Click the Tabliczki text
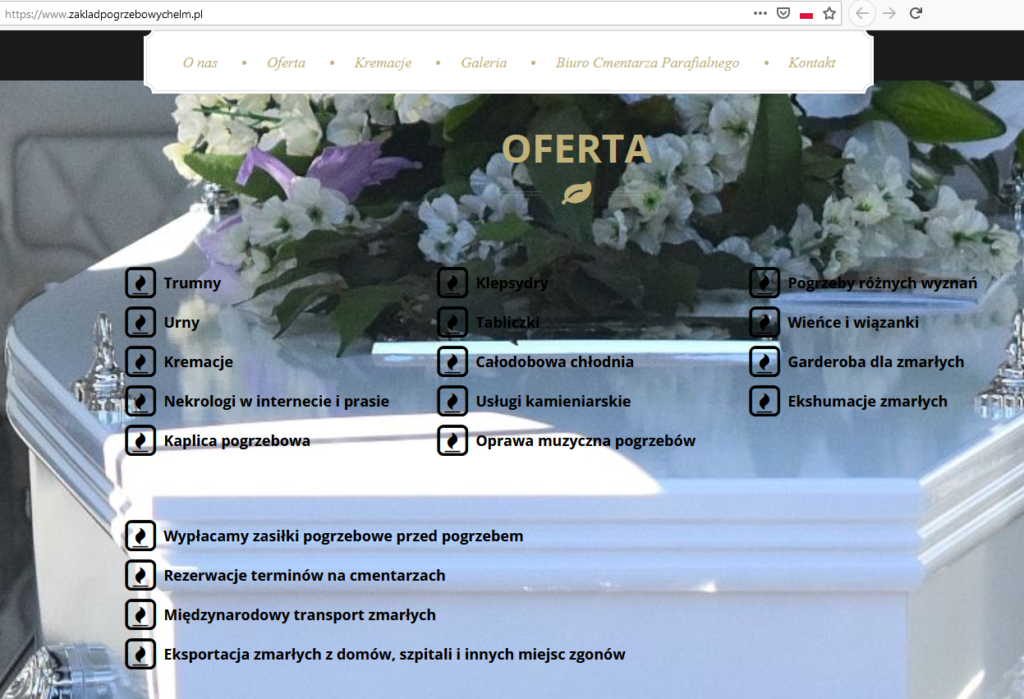The height and width of the screenshot is (699, 1024). click(x=507, y=322)
